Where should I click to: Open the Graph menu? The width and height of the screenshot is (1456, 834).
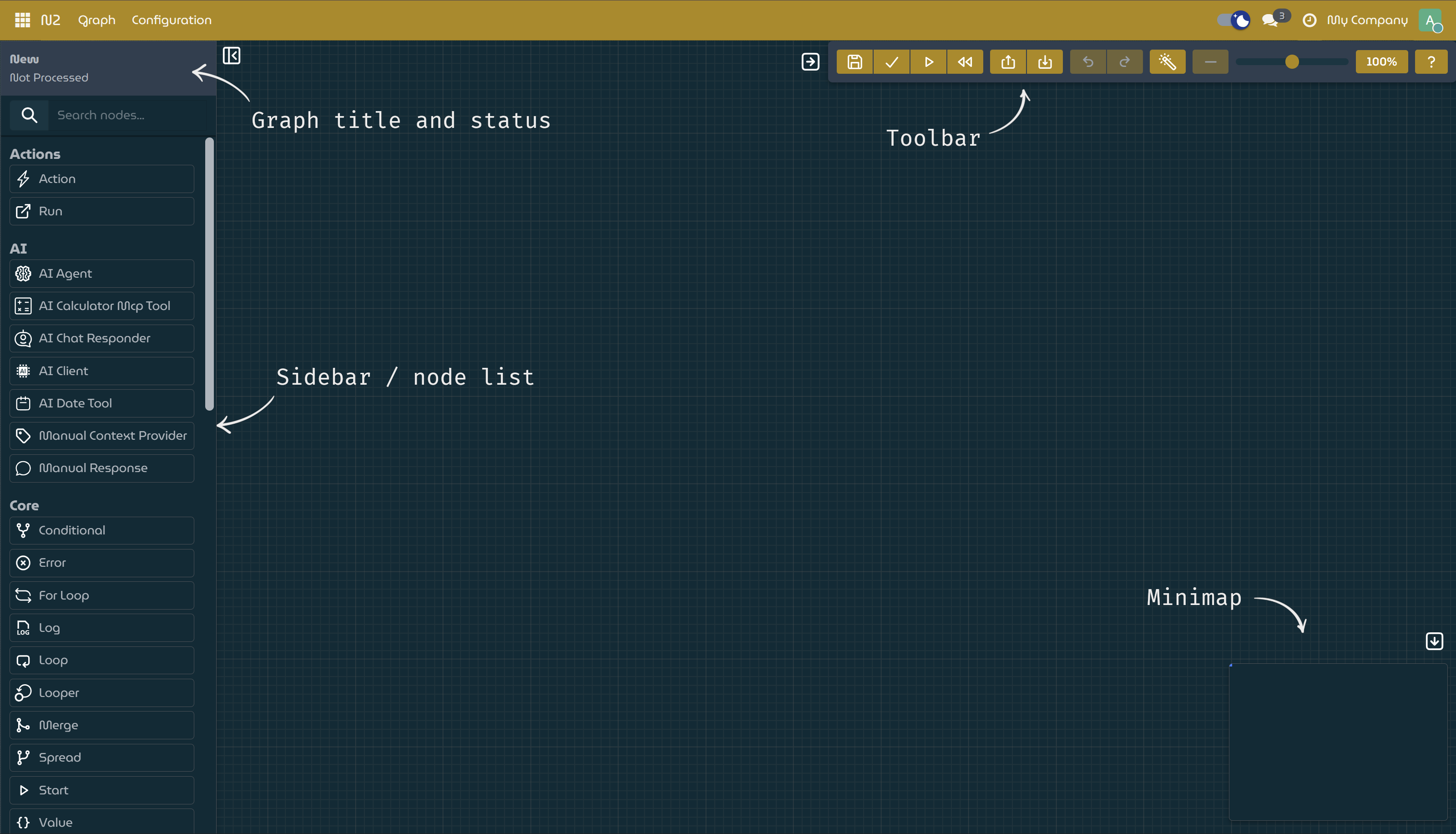[96, 20]
